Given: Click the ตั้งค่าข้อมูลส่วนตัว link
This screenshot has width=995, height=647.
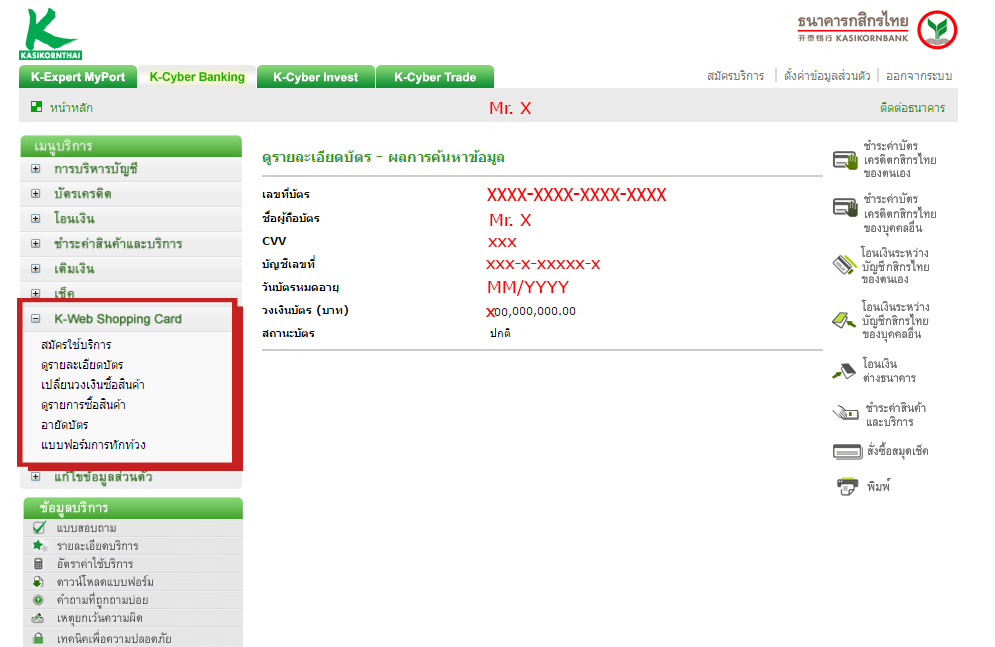Looking at the screenshot, I should 827,75.
